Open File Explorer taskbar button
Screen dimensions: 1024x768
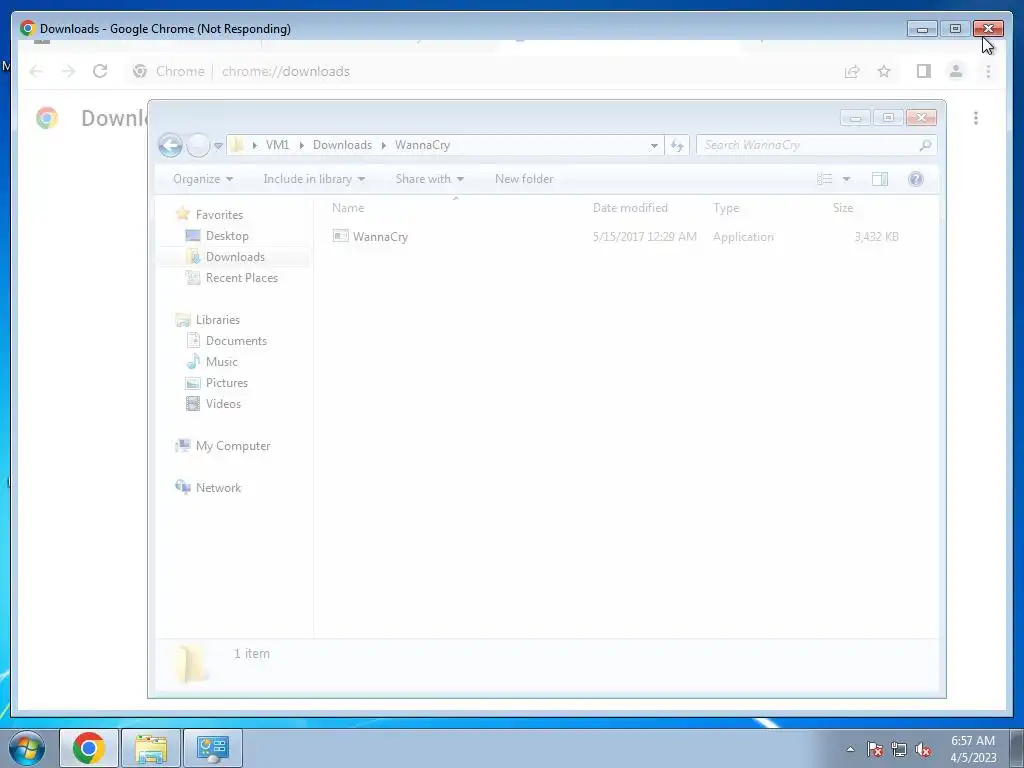(x=151, y=748)
